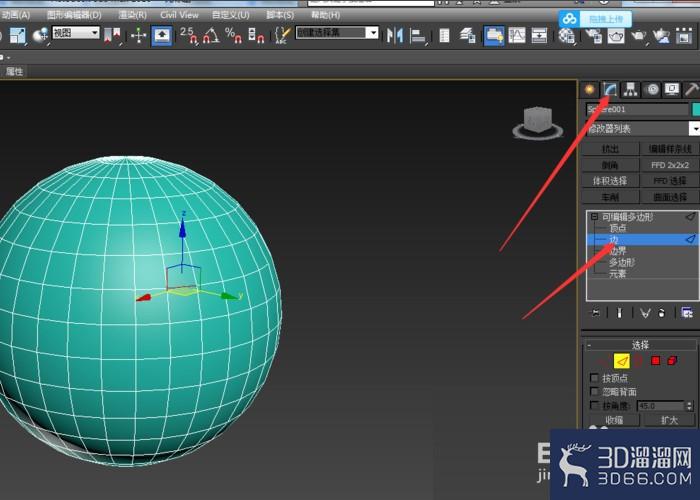Open the 修改器列表 dropdown arrow

click(x=694, y=129)
